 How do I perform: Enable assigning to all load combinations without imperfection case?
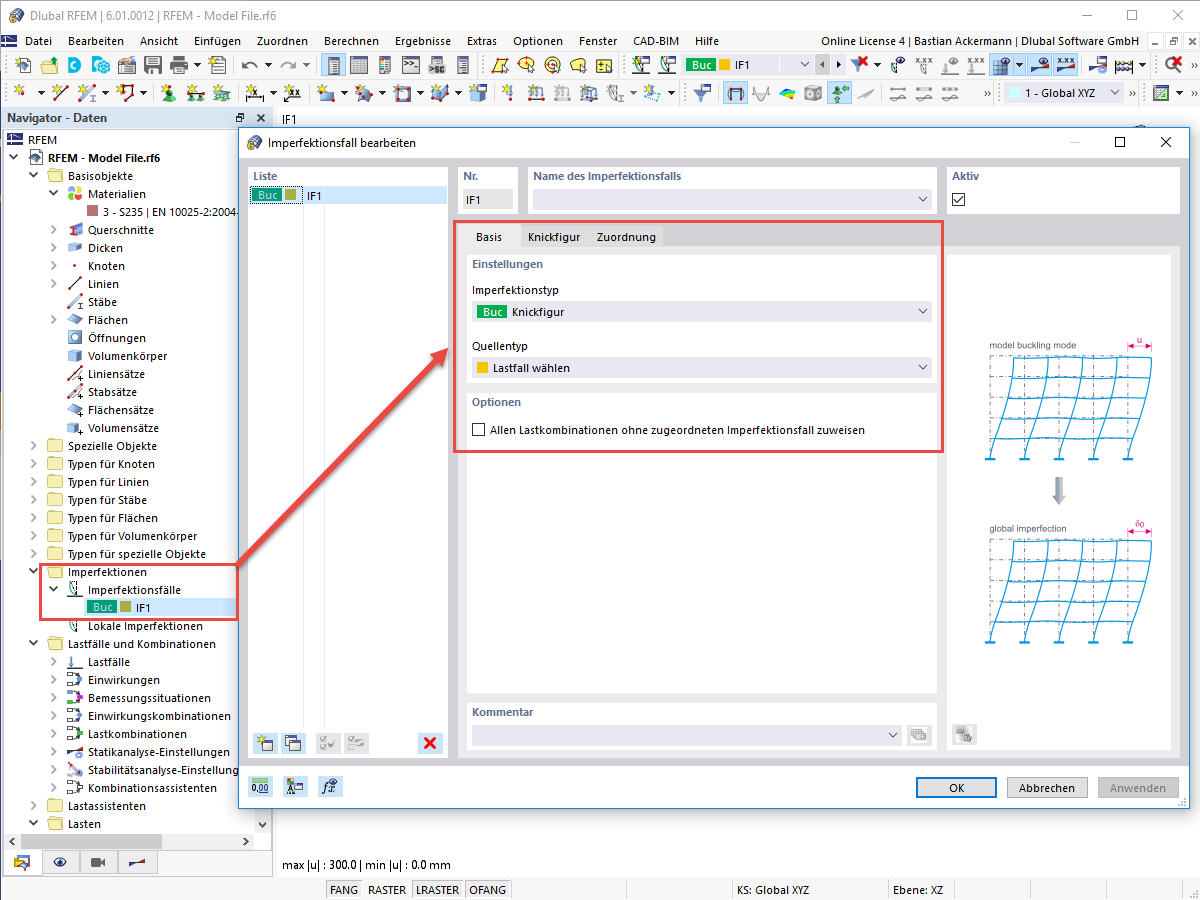[477, 430]
